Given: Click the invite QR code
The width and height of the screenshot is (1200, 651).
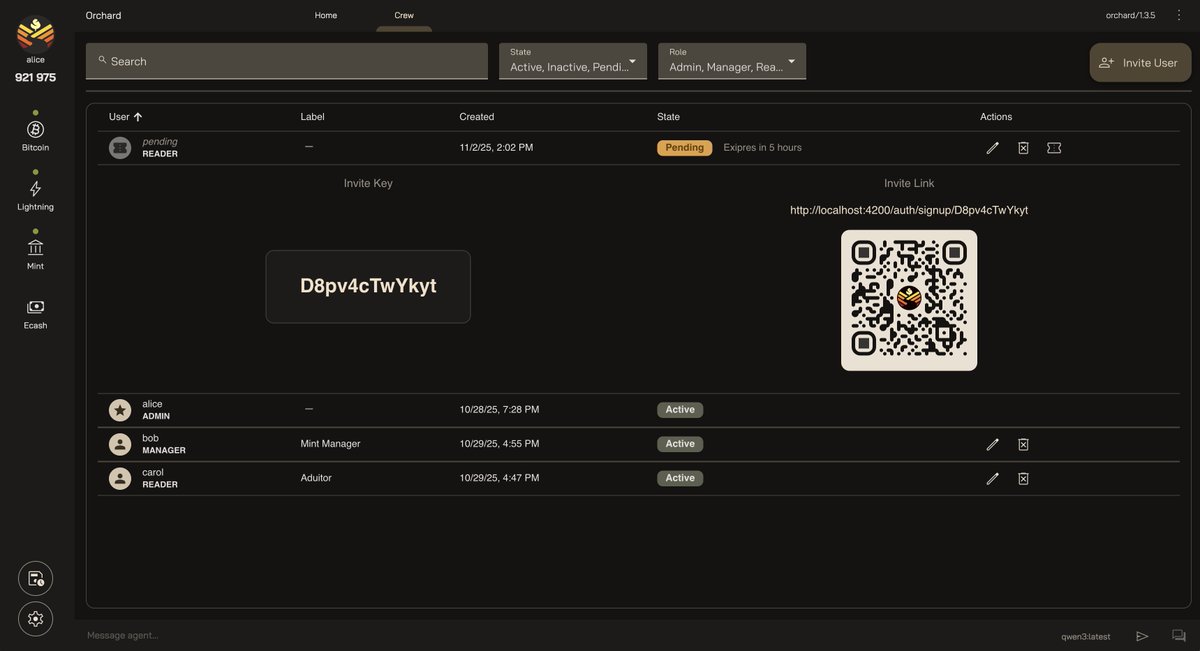Looking at the screenshot, I should 909,300.
